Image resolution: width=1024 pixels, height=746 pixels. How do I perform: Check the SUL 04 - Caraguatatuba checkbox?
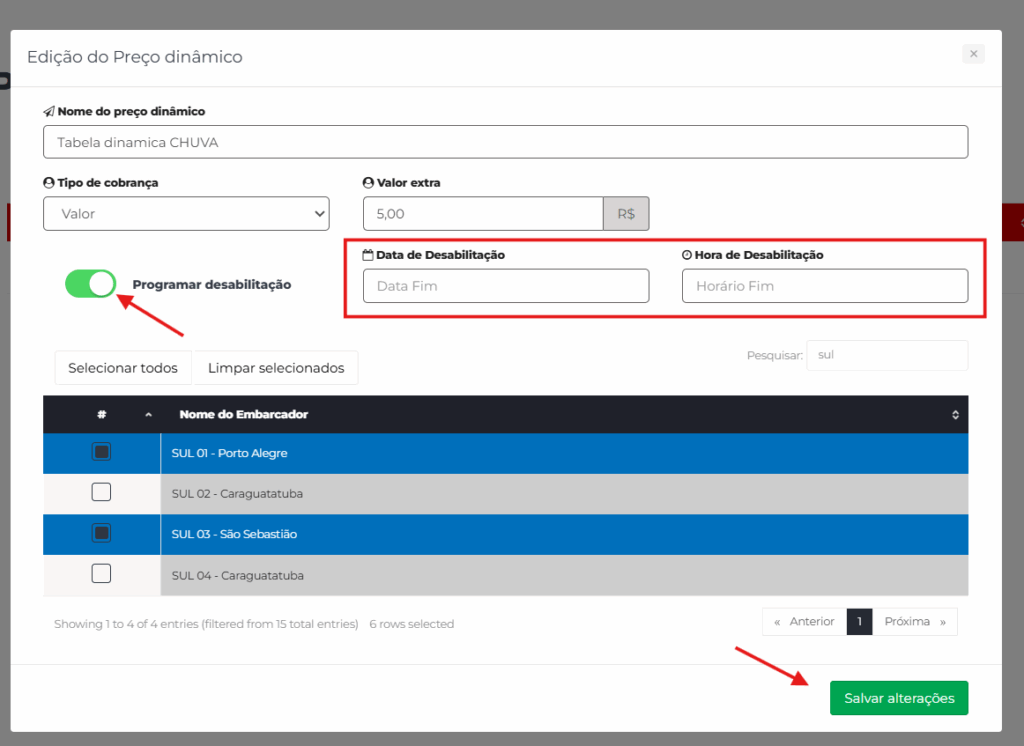tap(101, 574)
